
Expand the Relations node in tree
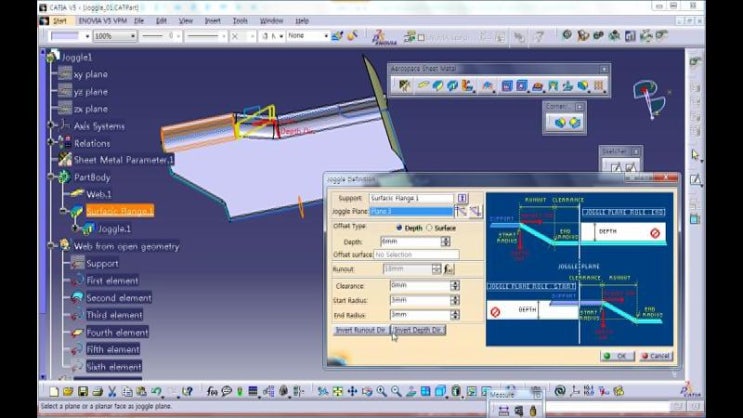(52, 143)
